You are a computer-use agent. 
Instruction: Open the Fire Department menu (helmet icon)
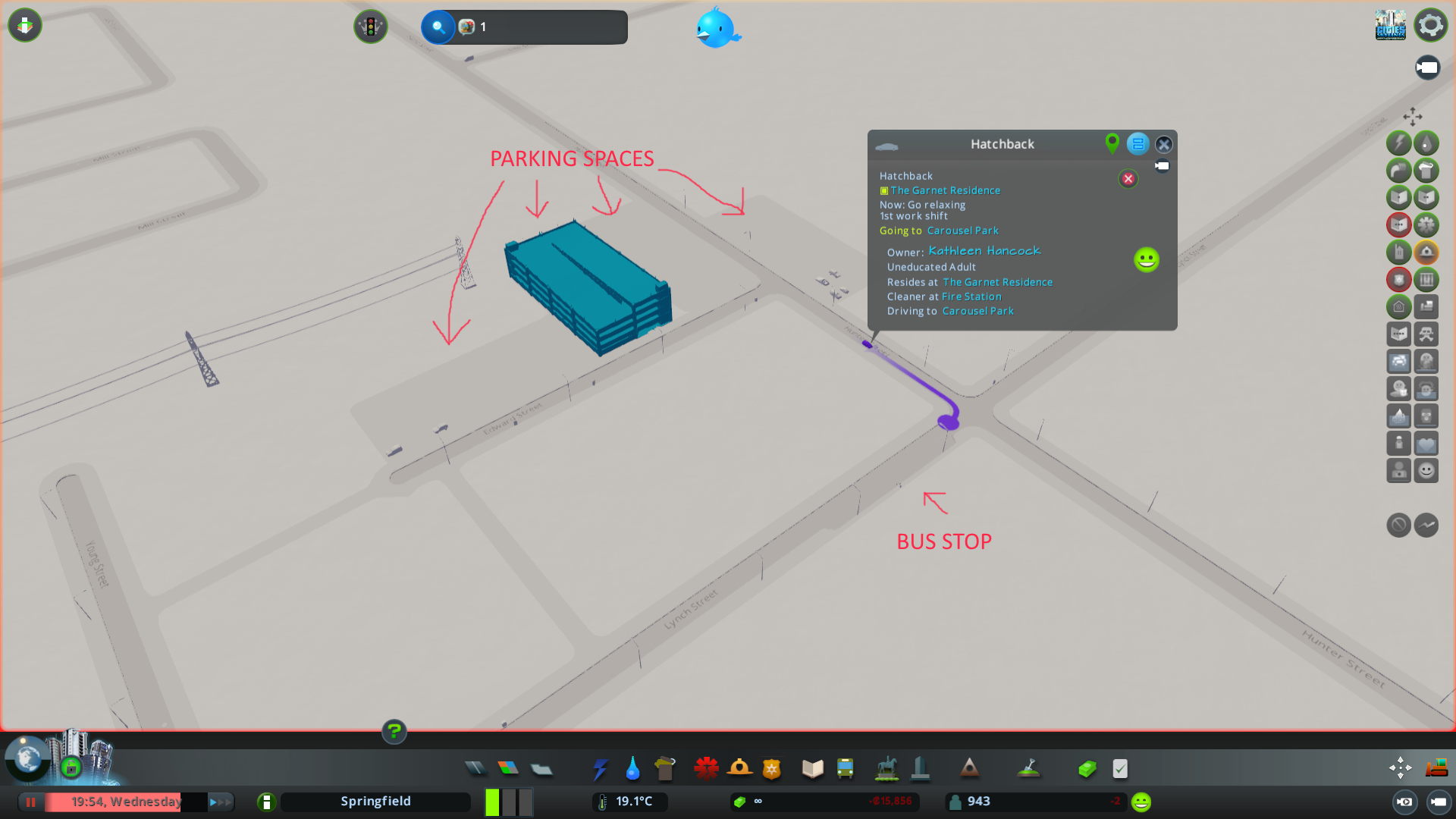pyautogui.click(x=741, y=768)
